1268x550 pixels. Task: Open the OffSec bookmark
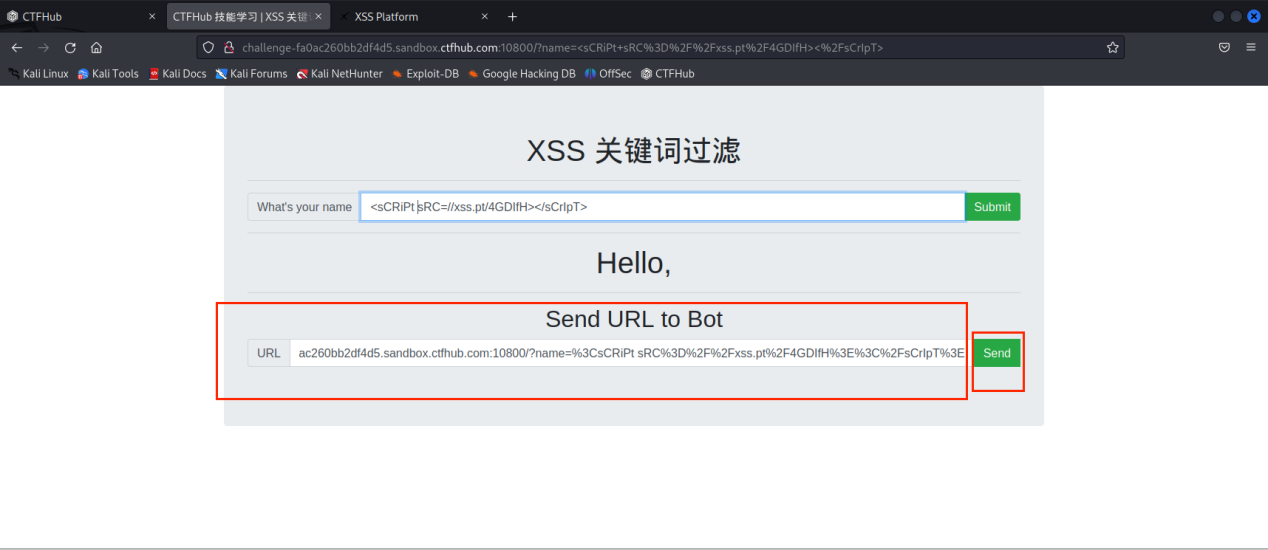point(608,73)
